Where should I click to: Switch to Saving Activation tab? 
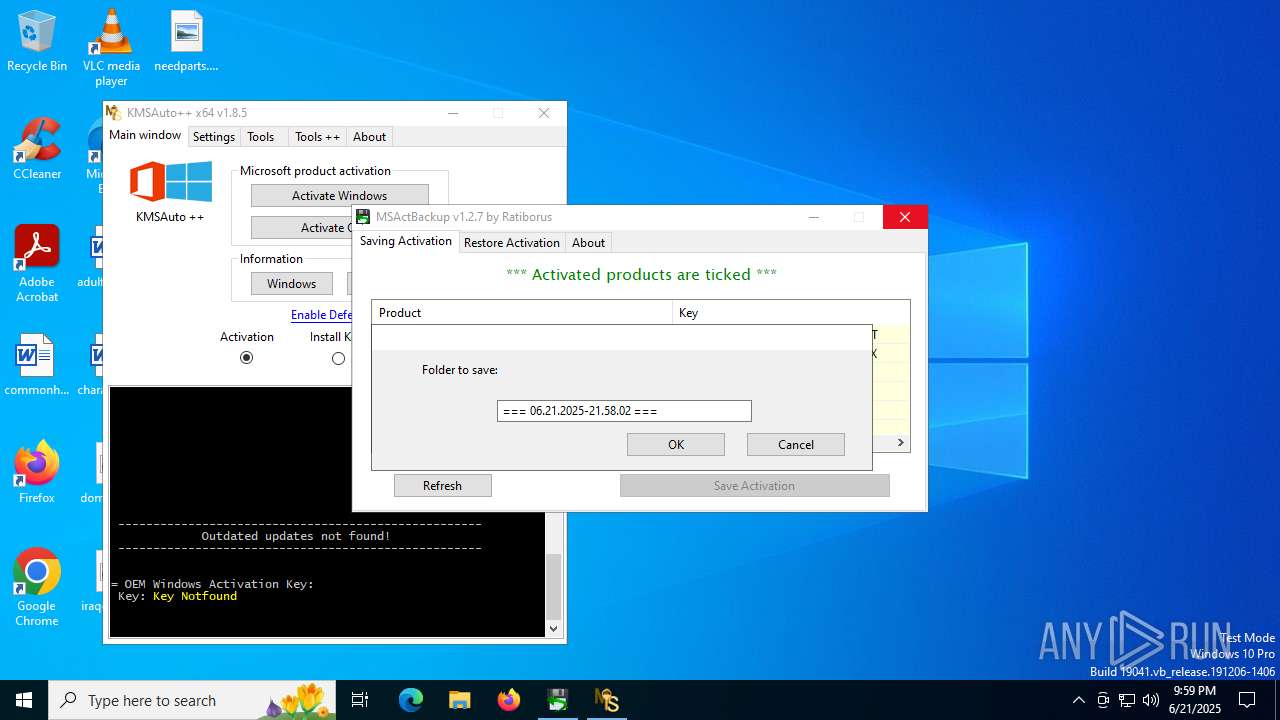(x=406, y=241)
